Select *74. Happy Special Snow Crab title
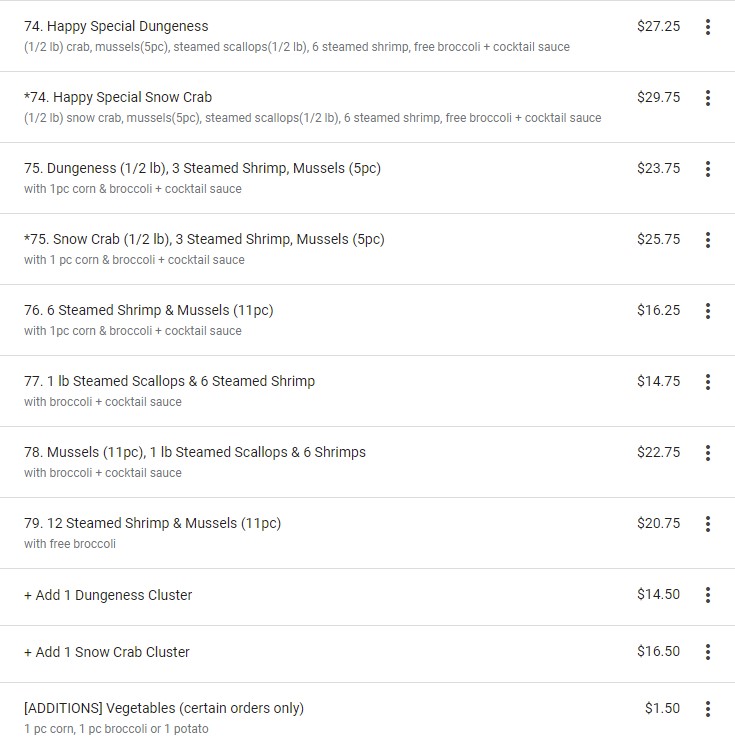This screenshot has height=751, width=735. 118,97
